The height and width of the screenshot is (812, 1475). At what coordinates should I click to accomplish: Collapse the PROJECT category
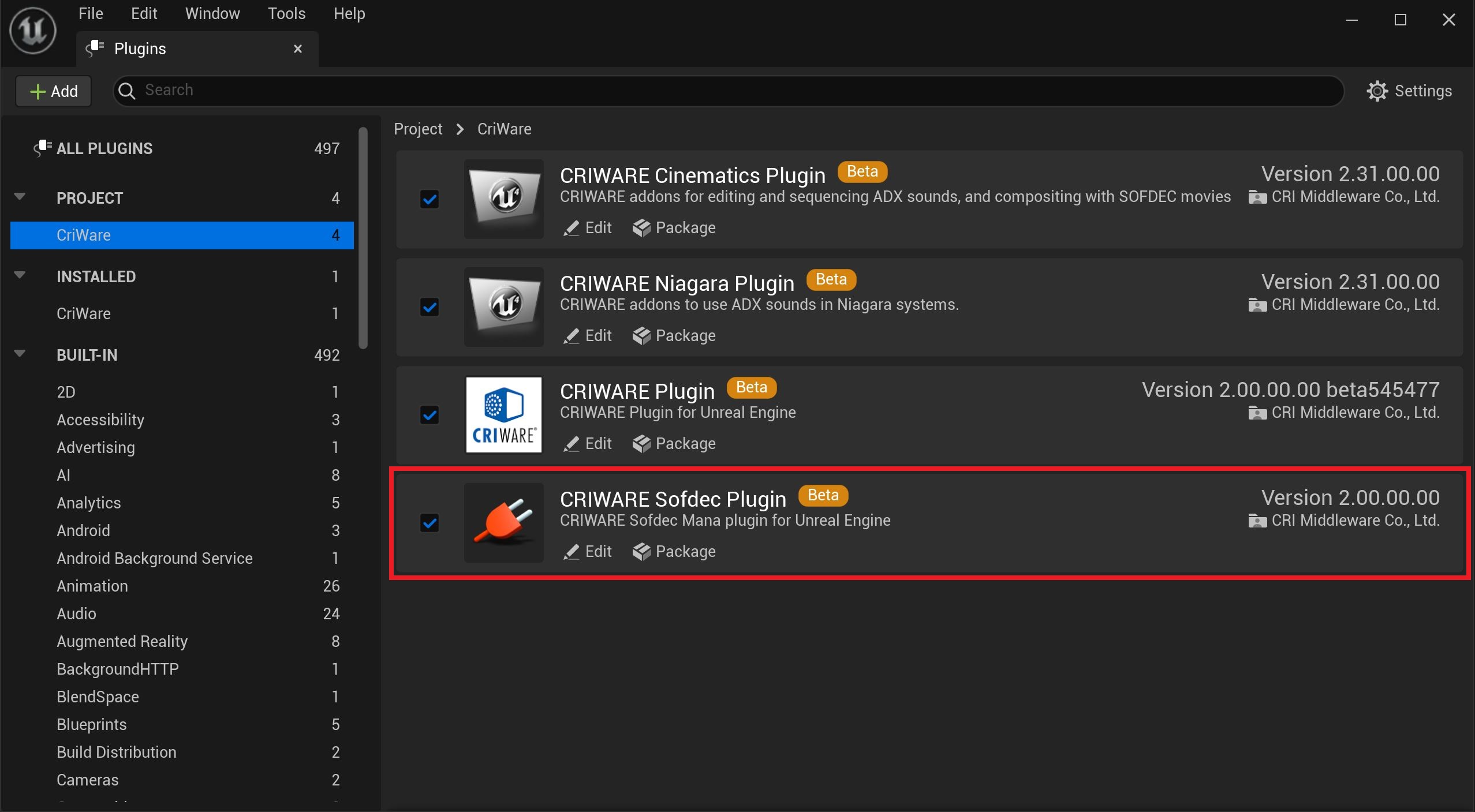pyautogui.click(x=20, y=197)
